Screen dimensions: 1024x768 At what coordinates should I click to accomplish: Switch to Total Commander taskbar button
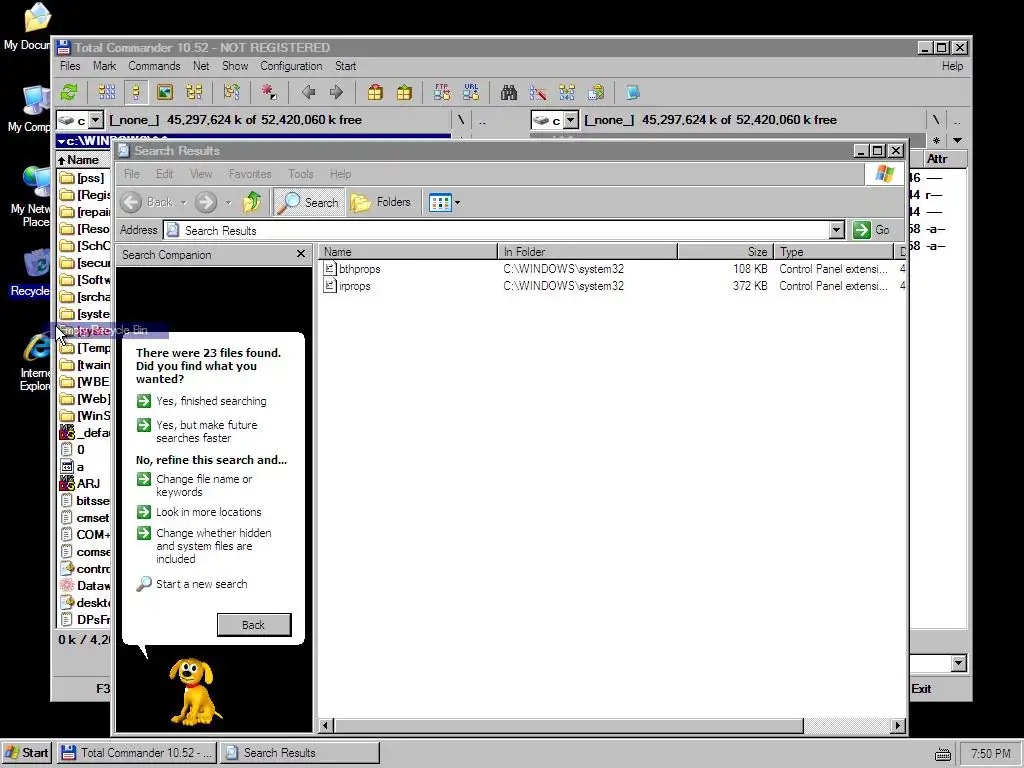(136, 753)
